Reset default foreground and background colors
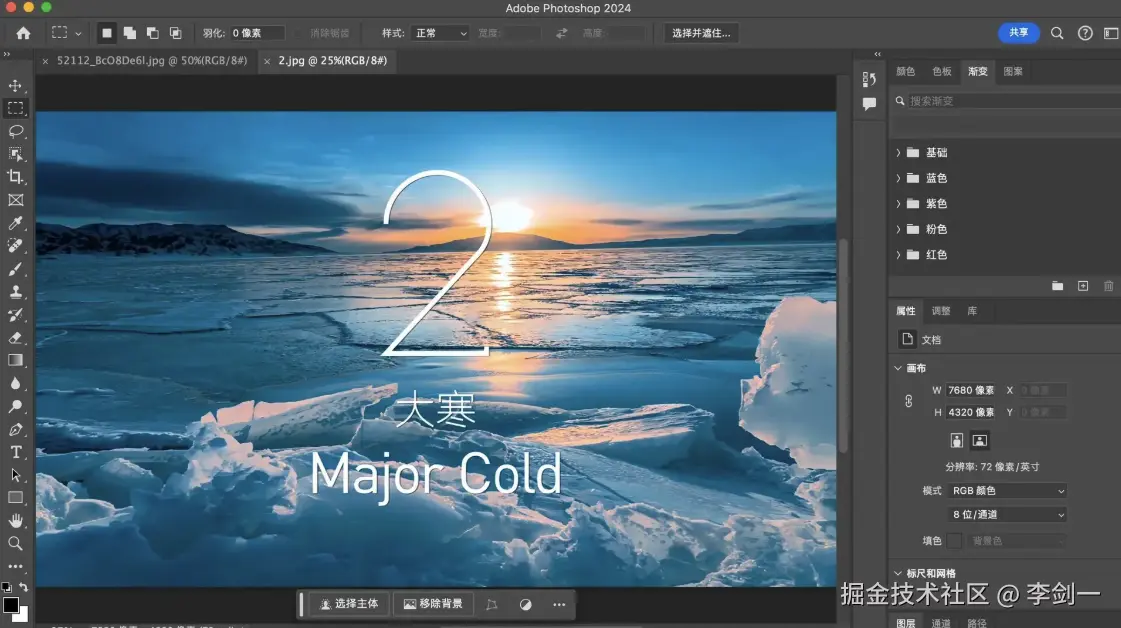 point(6,587)
